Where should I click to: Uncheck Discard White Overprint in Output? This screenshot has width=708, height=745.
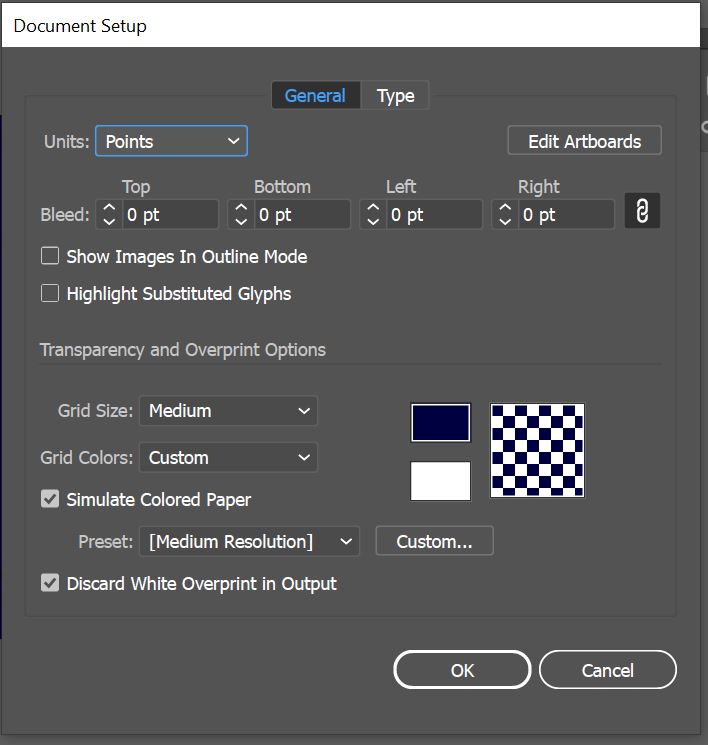[50, 583]
